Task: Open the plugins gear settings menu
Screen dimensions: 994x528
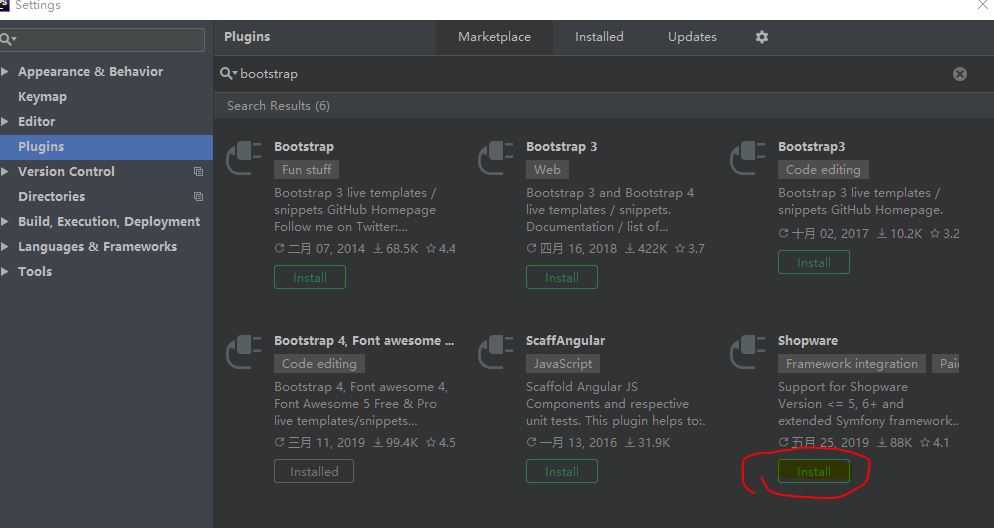Action: [x=761, y=37]
